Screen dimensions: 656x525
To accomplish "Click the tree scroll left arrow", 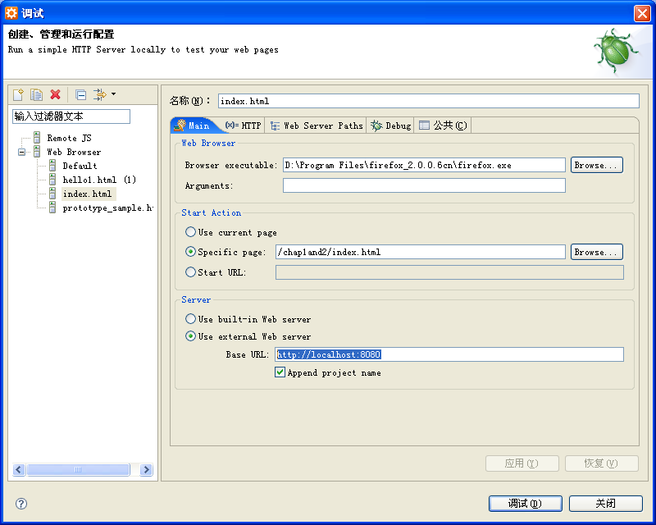I will coord(18,470).
